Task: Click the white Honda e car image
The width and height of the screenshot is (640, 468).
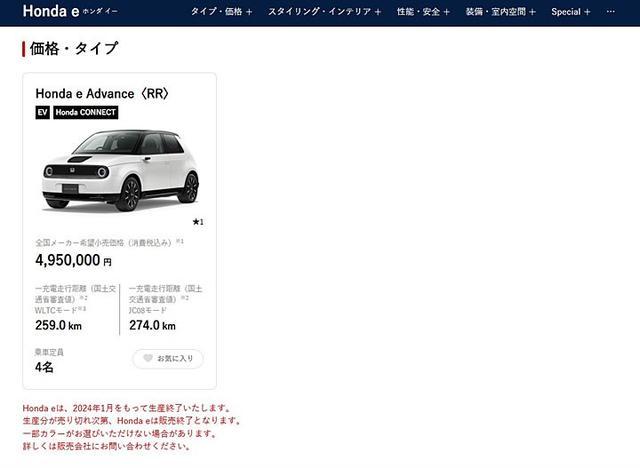Action: pyautogui.click(x=120, y=171)
